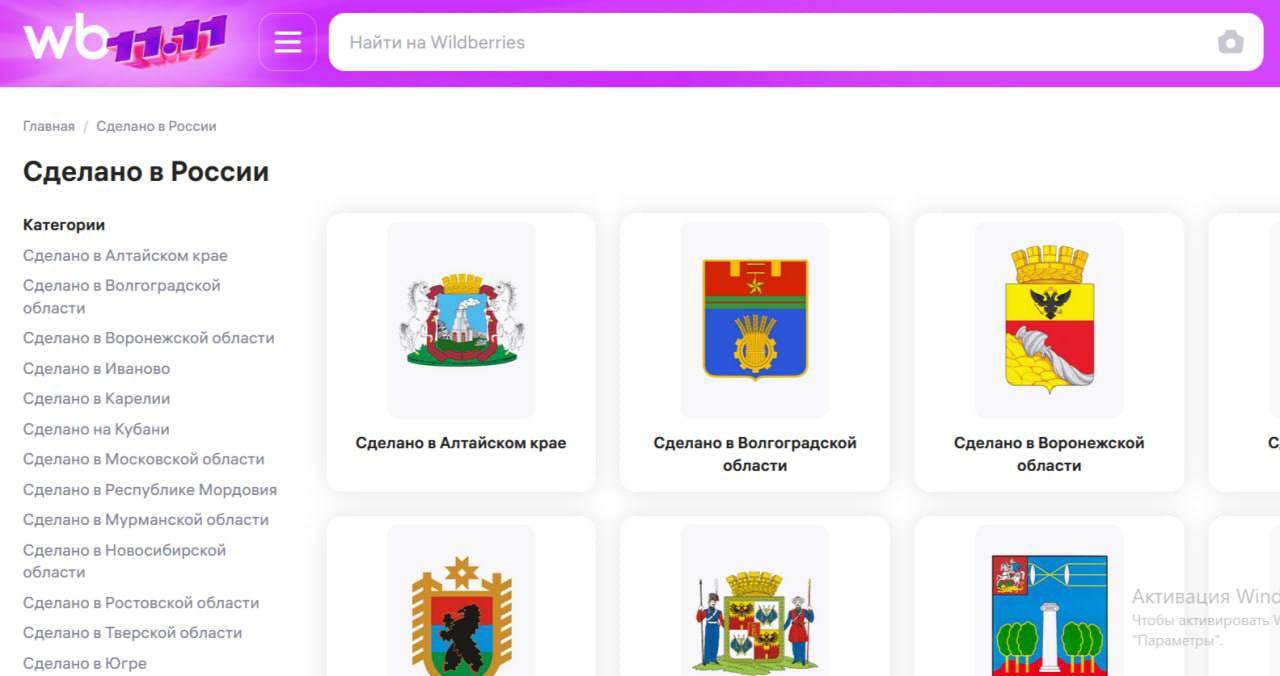Click the Wildberries 11.11 logo
The image size is (1280, 676).
pyautogui.click(x=125, y=42)
